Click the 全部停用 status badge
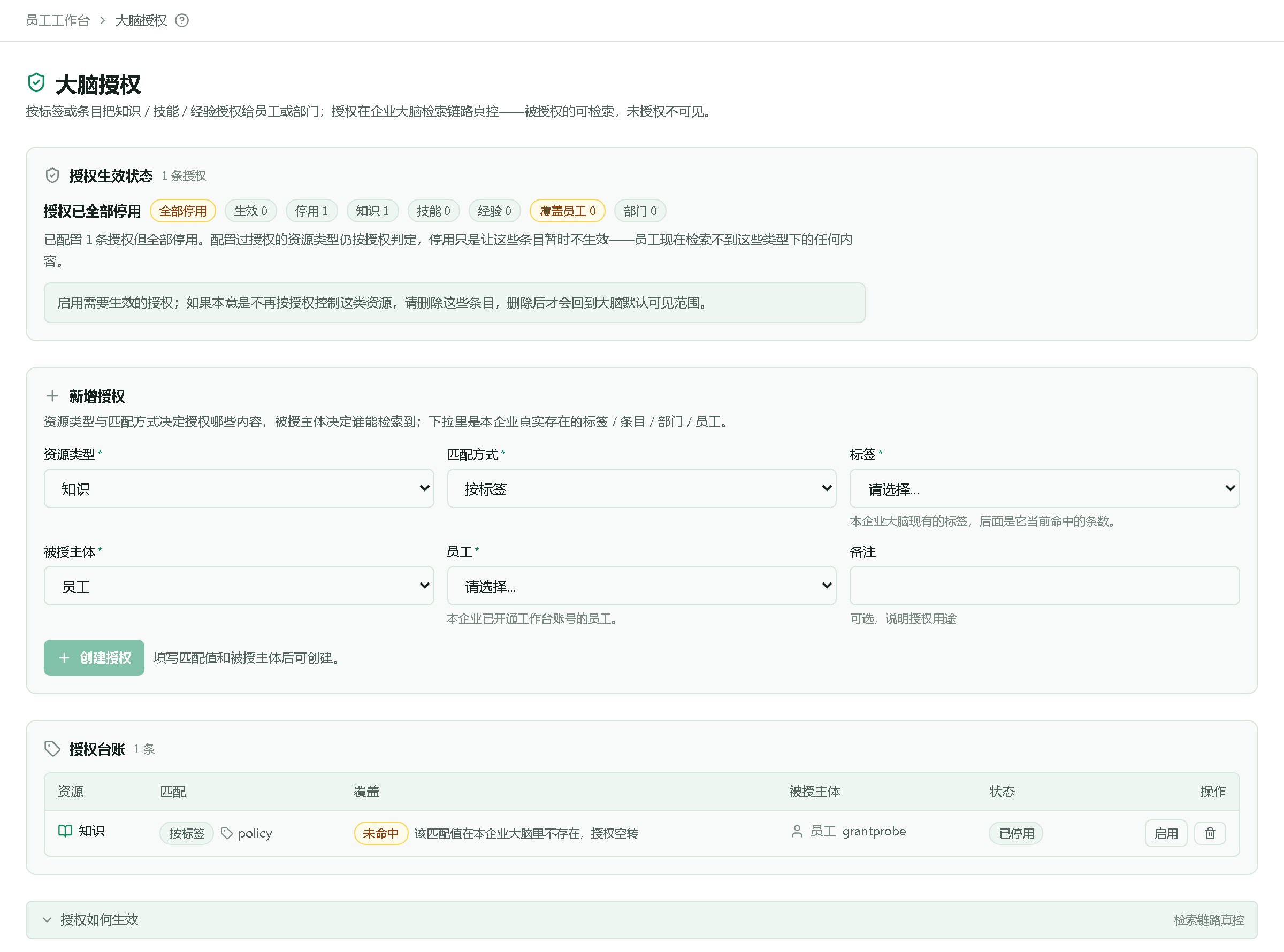The image size is (1284, 952). 182,211
